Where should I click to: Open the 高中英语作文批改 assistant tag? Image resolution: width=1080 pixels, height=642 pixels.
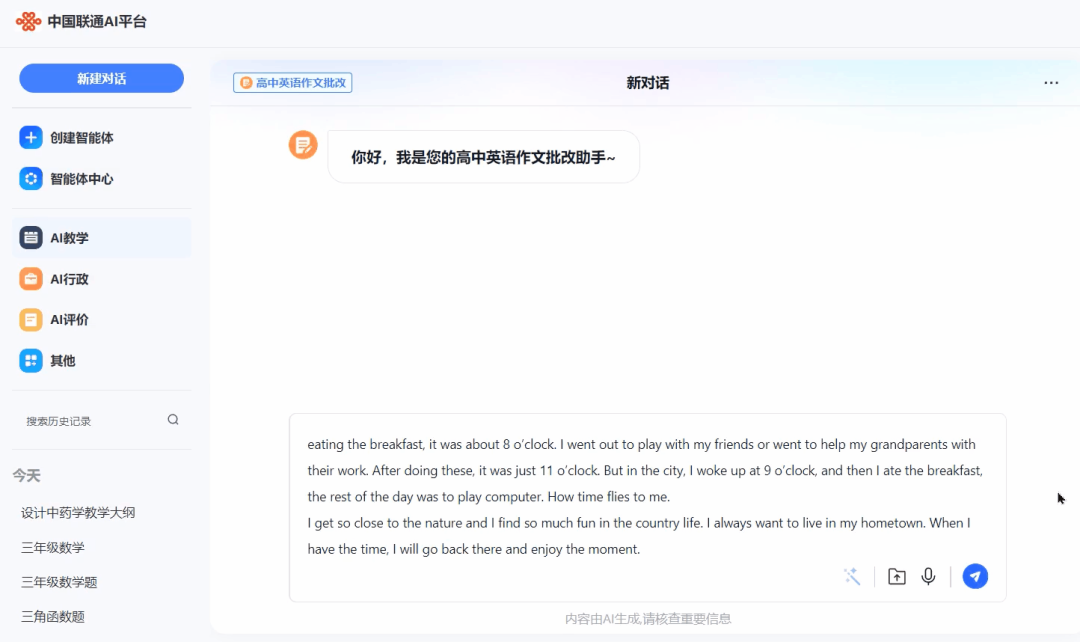(292, 83)
